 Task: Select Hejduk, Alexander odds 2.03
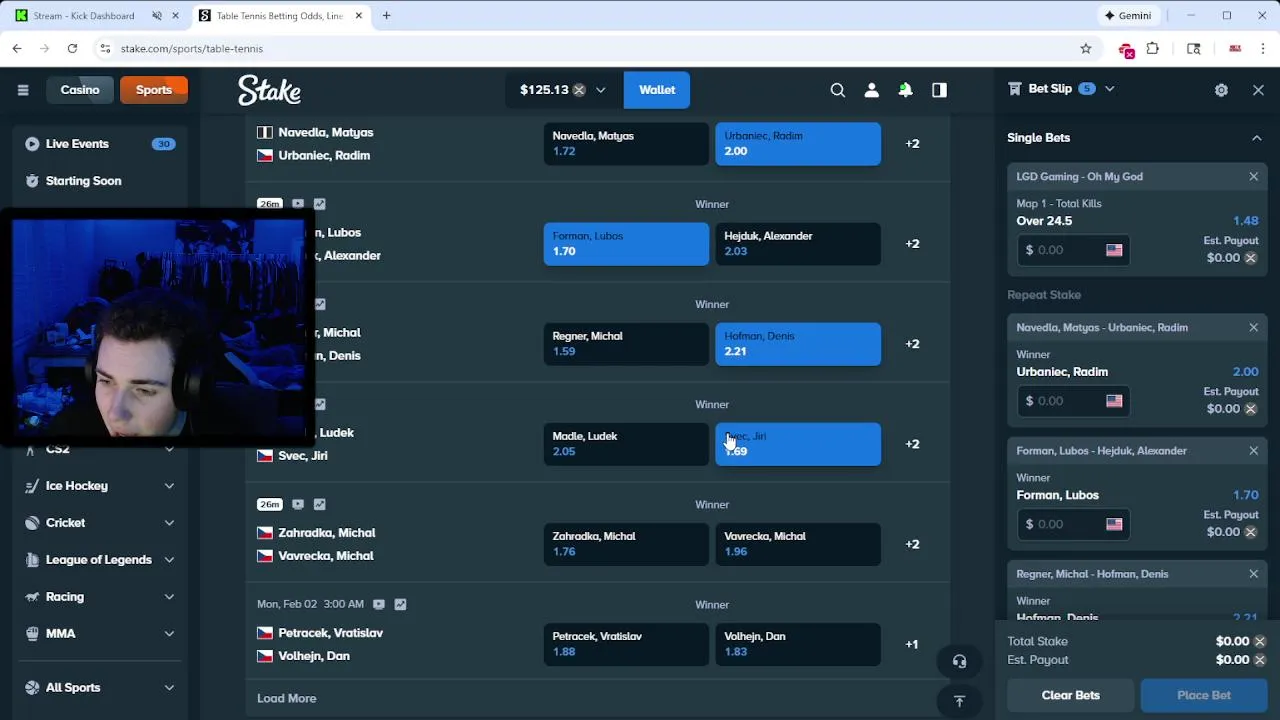(x=798, y=244)
